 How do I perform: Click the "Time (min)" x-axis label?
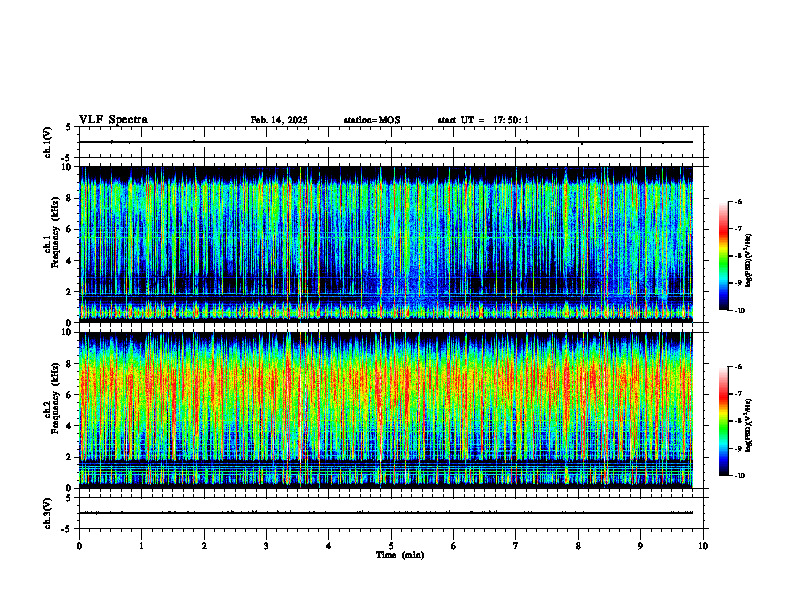pos(400,555)
